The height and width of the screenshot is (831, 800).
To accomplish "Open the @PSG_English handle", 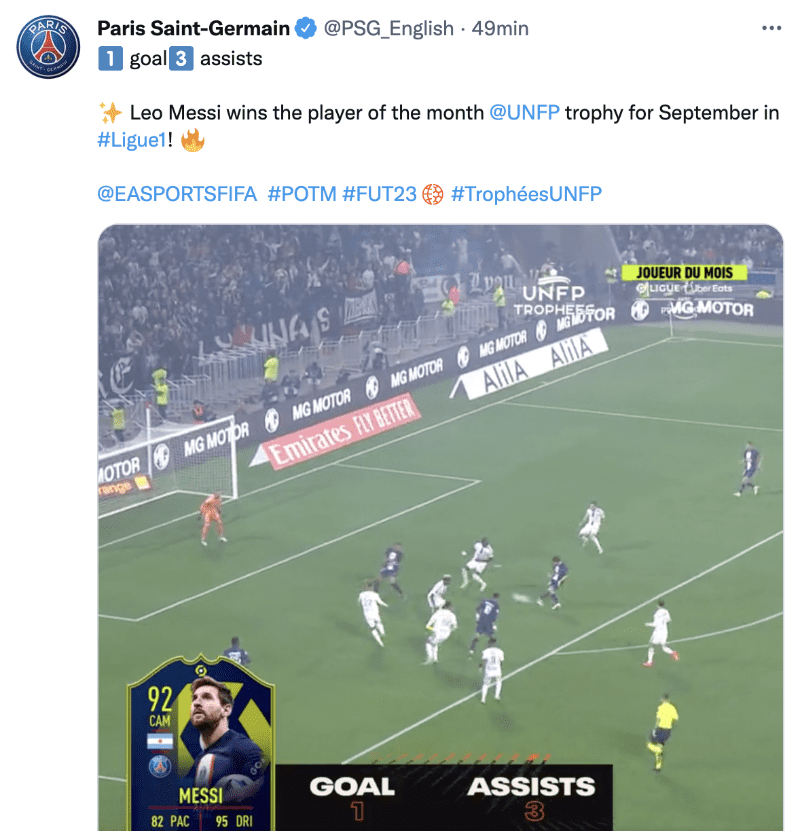I will tap(388, 28).
